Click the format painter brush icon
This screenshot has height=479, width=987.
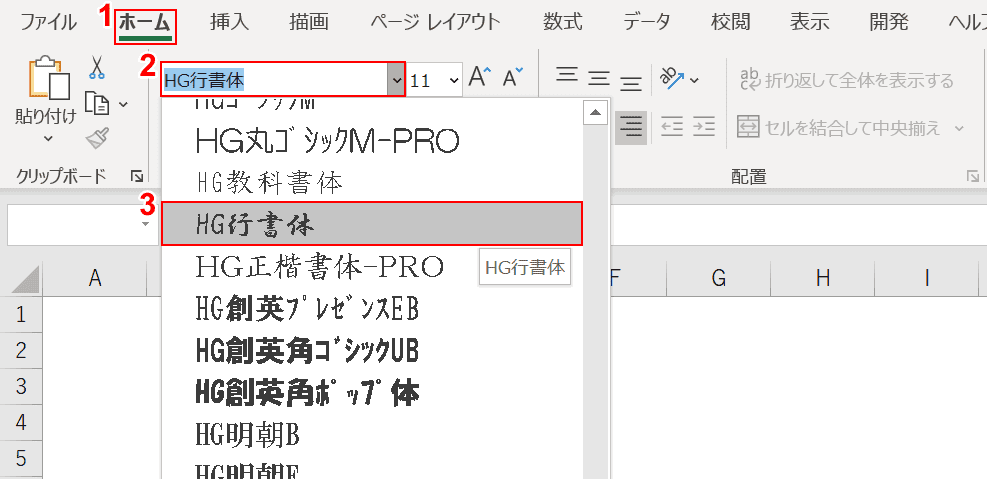point(98,138)
